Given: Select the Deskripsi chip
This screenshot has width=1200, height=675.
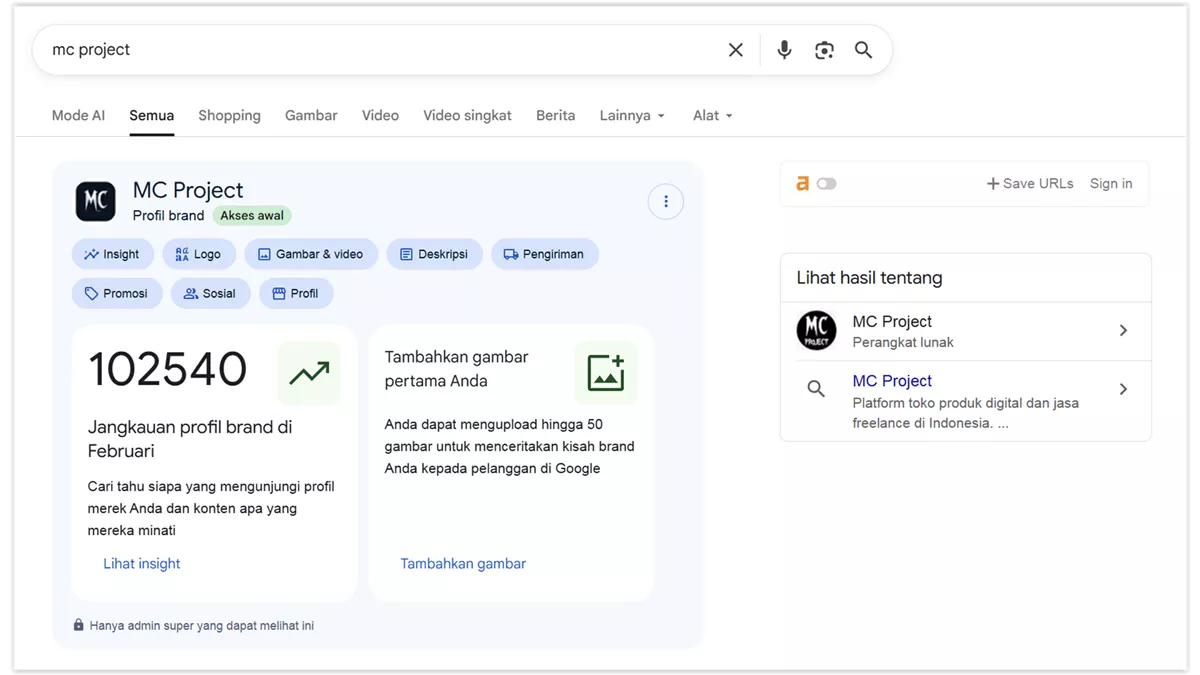Looking at the screenshot, I should 434,254.
